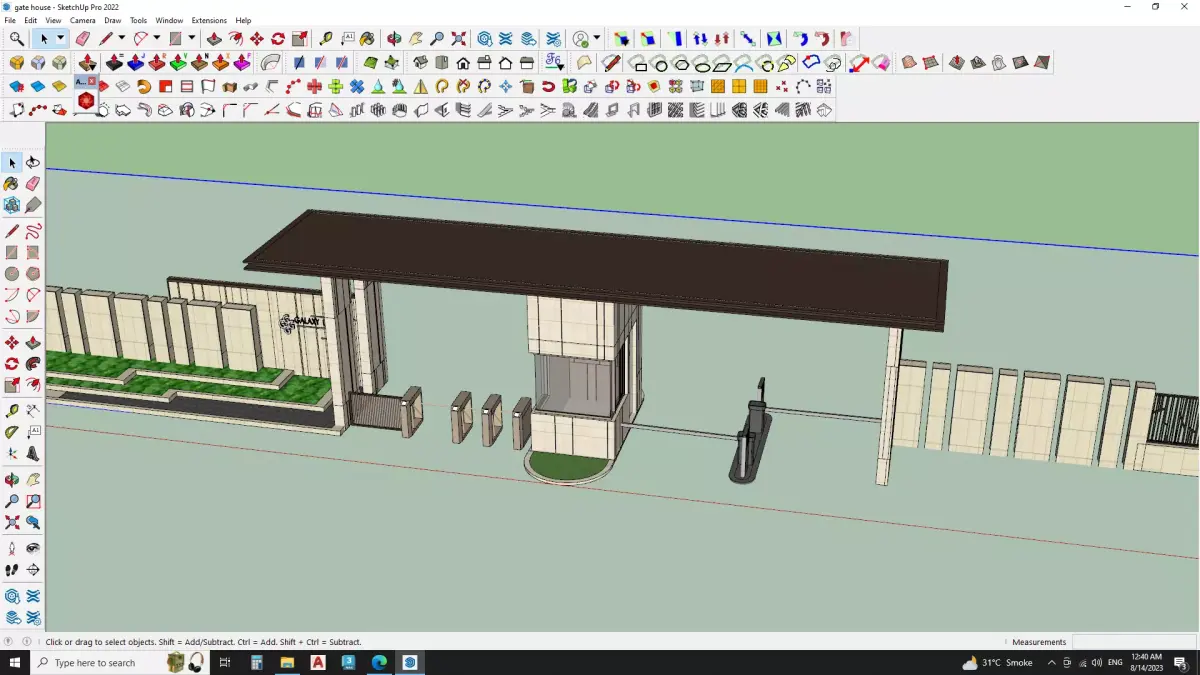Select the Walk footprints tool

click(x=12, y=570)
